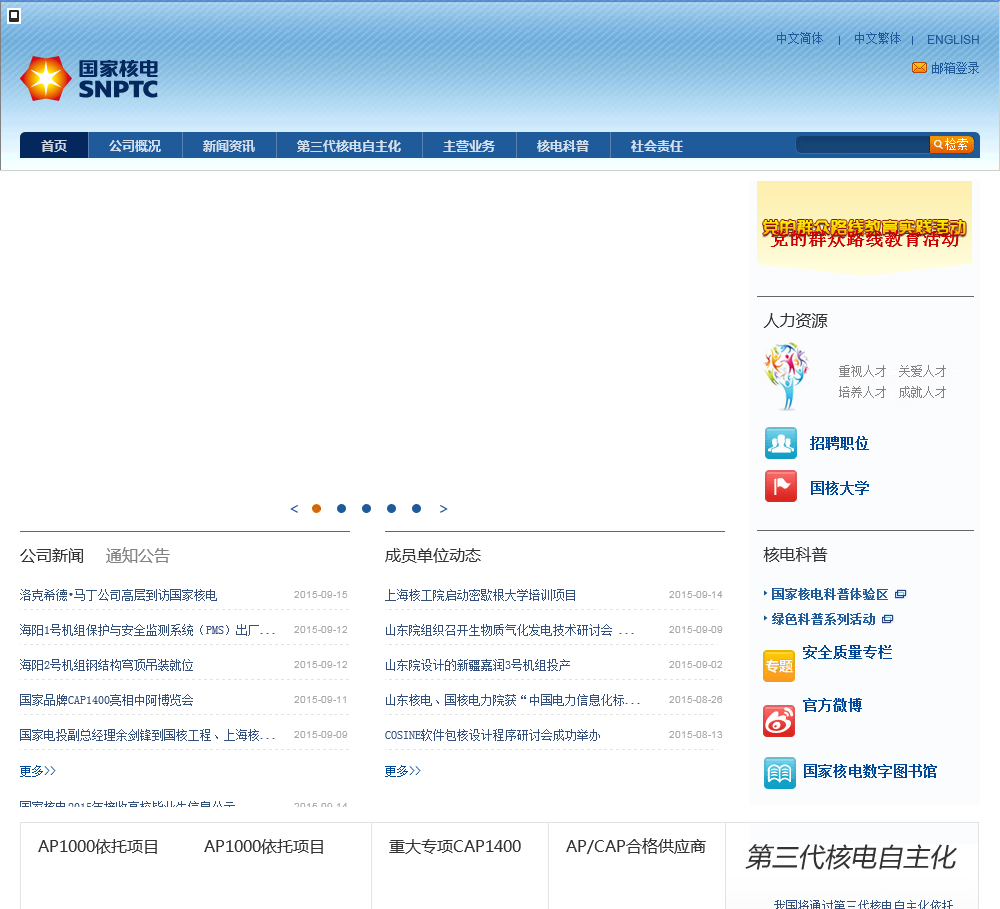This screenshot has height=909, width=1000.
Task: Select the fifth carousel dot
Action: coord(416,508)
